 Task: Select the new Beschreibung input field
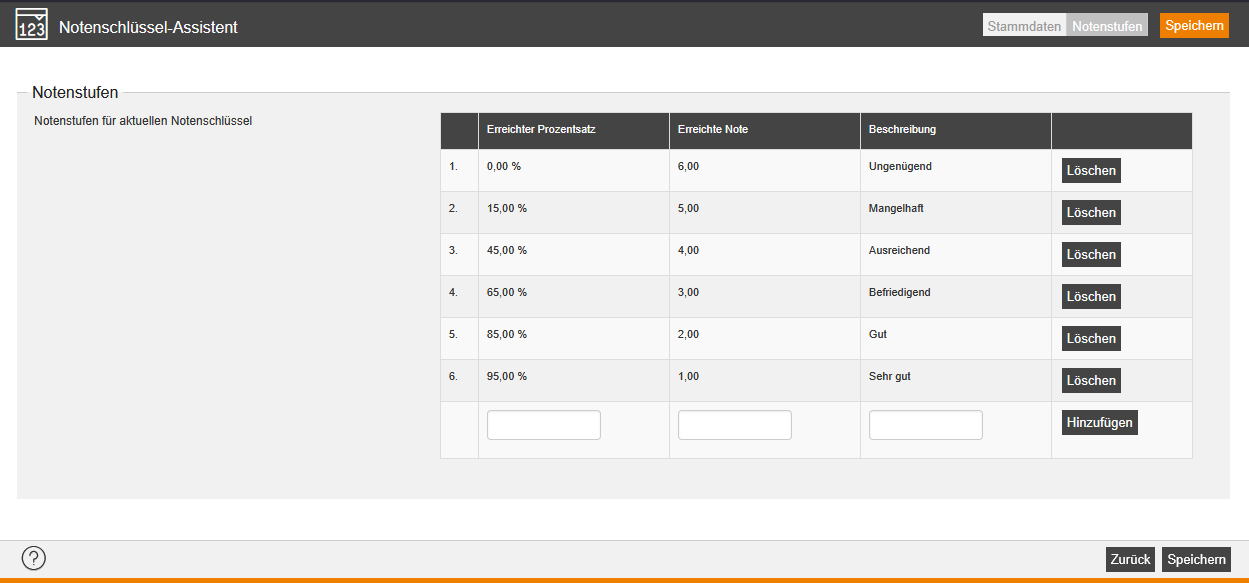point(925,425)
